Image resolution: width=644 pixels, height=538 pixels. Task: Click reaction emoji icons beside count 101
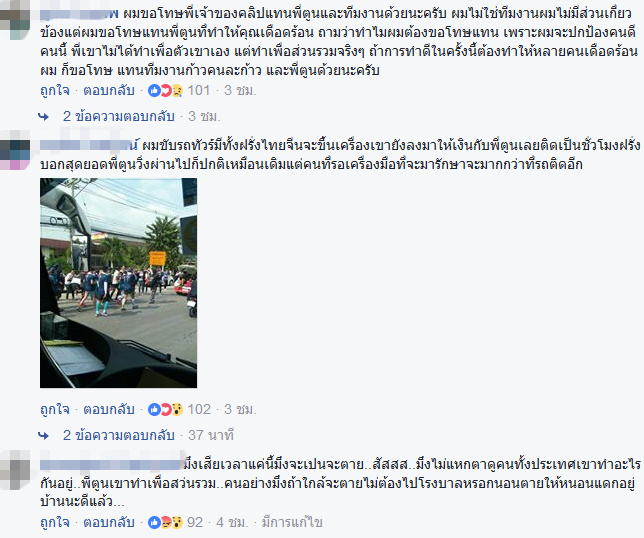point(165,90)
